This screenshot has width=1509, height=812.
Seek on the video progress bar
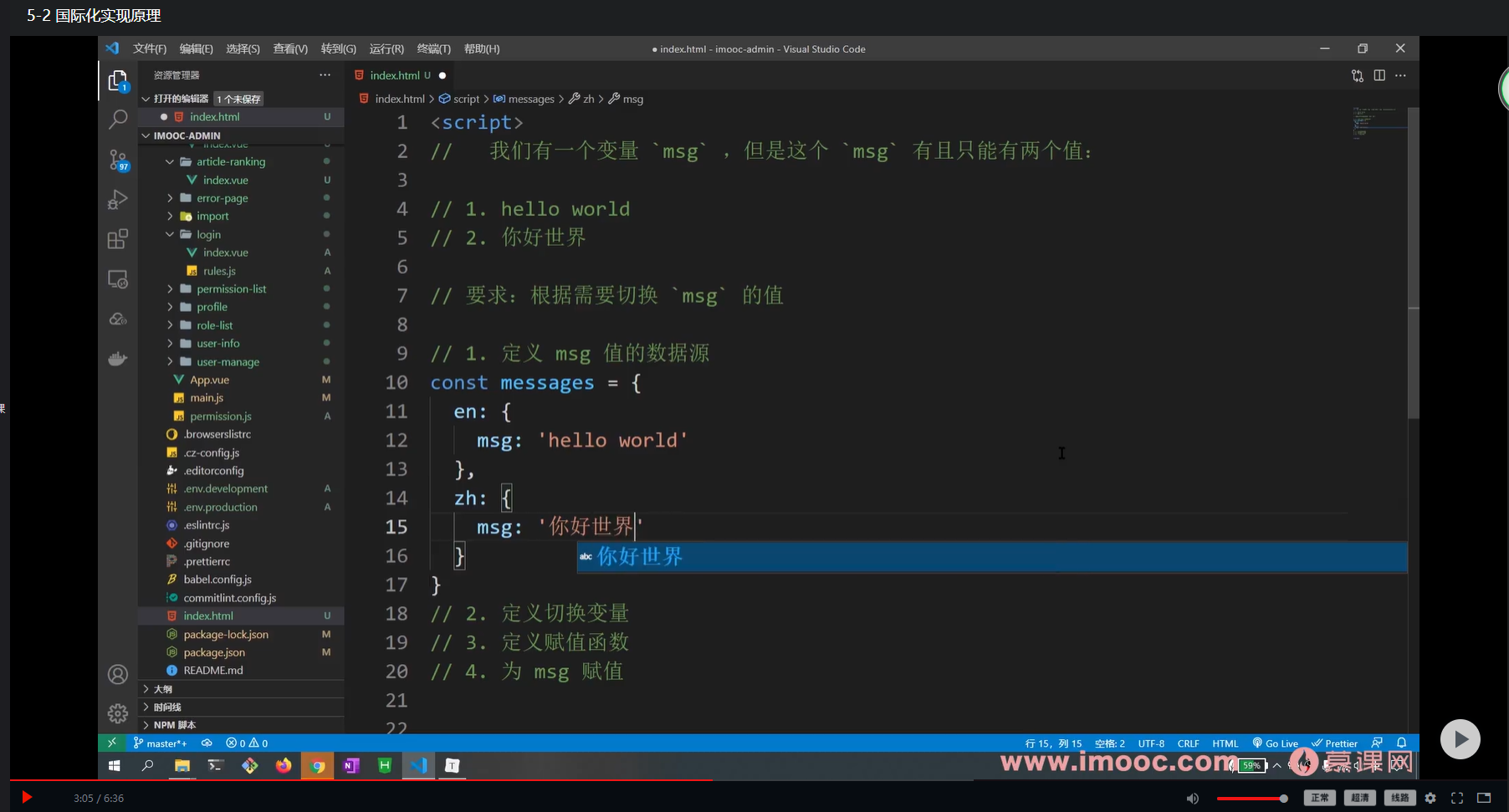(760, 780)
